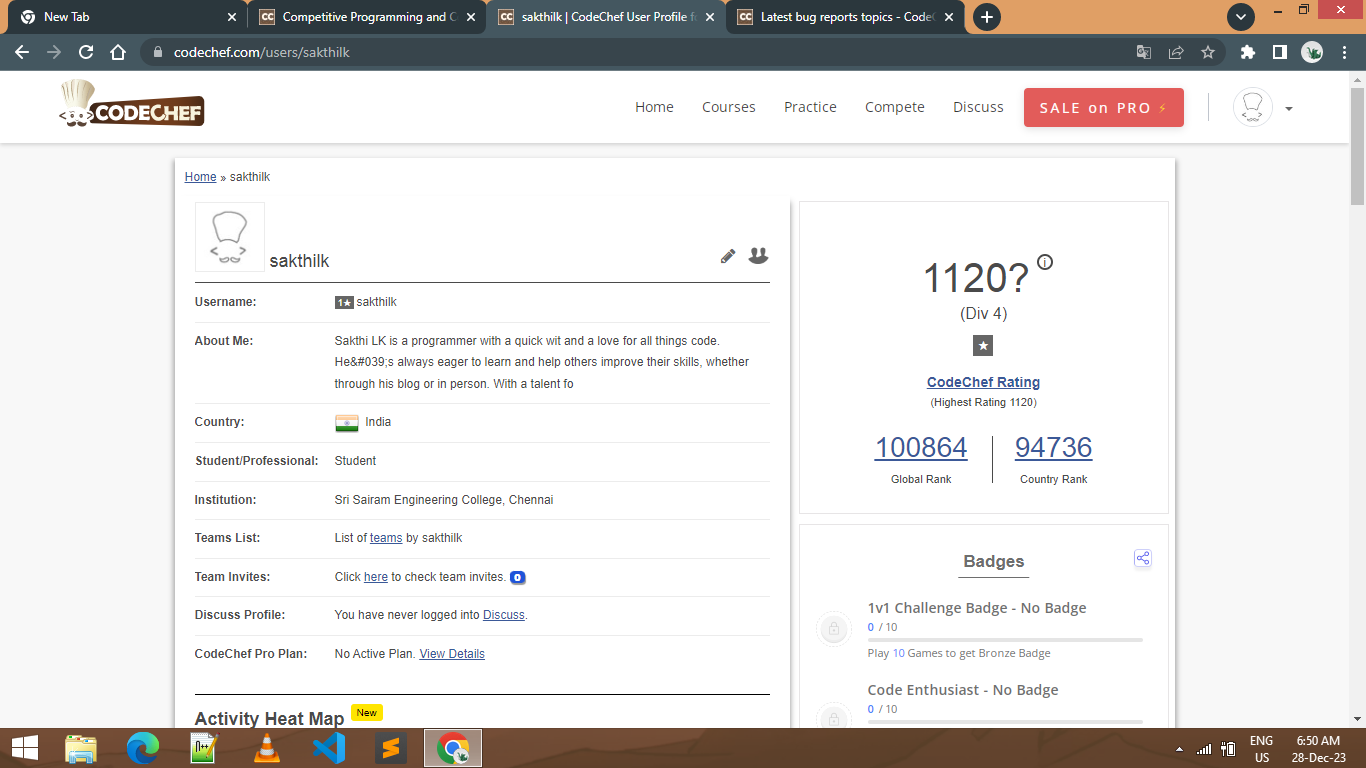Open the View Details link
Image resolution: width=1366 pixels, height=768 pixels.
point(452,654)
